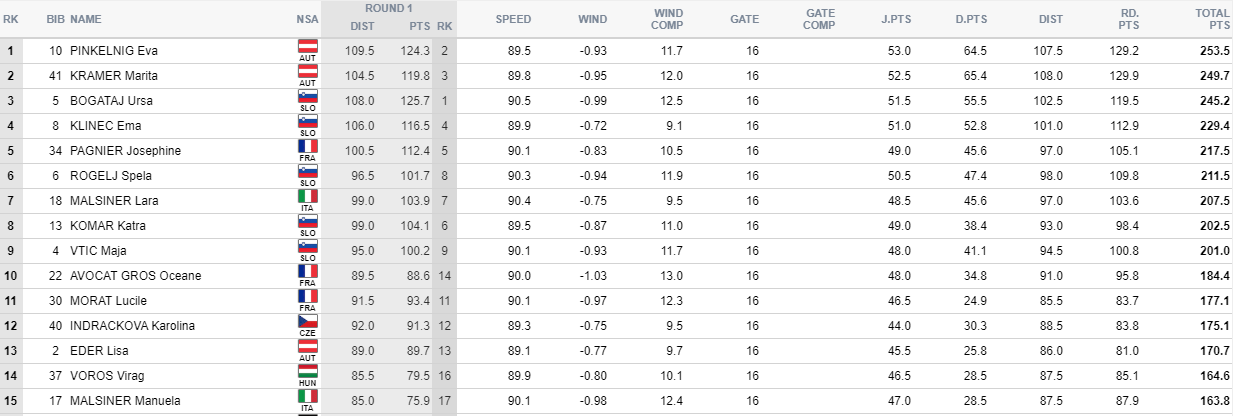Click the WIND COMP column header
This screenshot has width=1234, height=416.
click(667, 19)
